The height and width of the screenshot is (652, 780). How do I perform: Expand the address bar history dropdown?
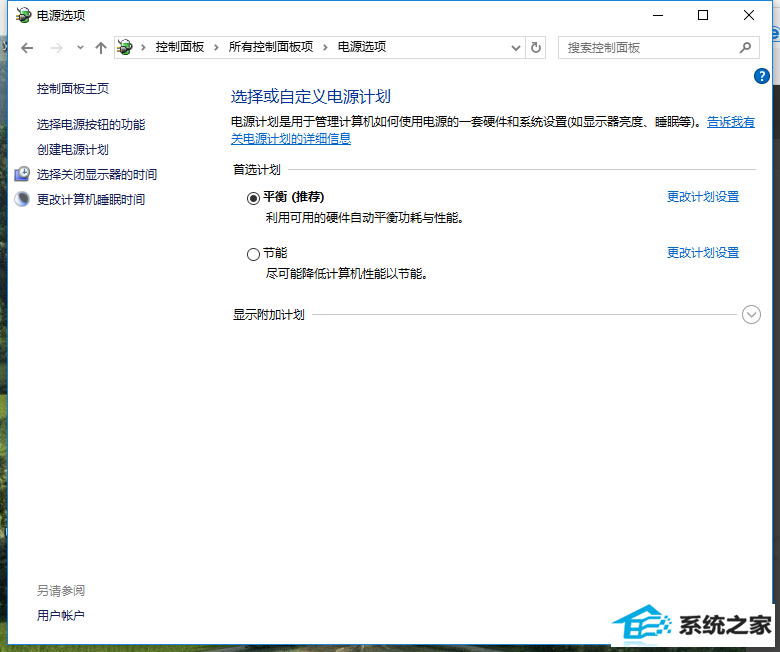516,48
